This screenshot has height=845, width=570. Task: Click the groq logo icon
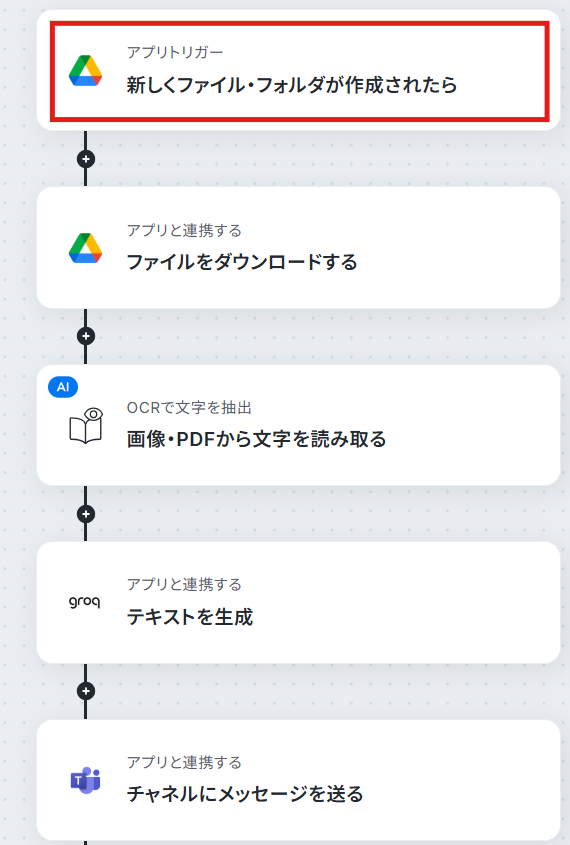click(85, 602)
